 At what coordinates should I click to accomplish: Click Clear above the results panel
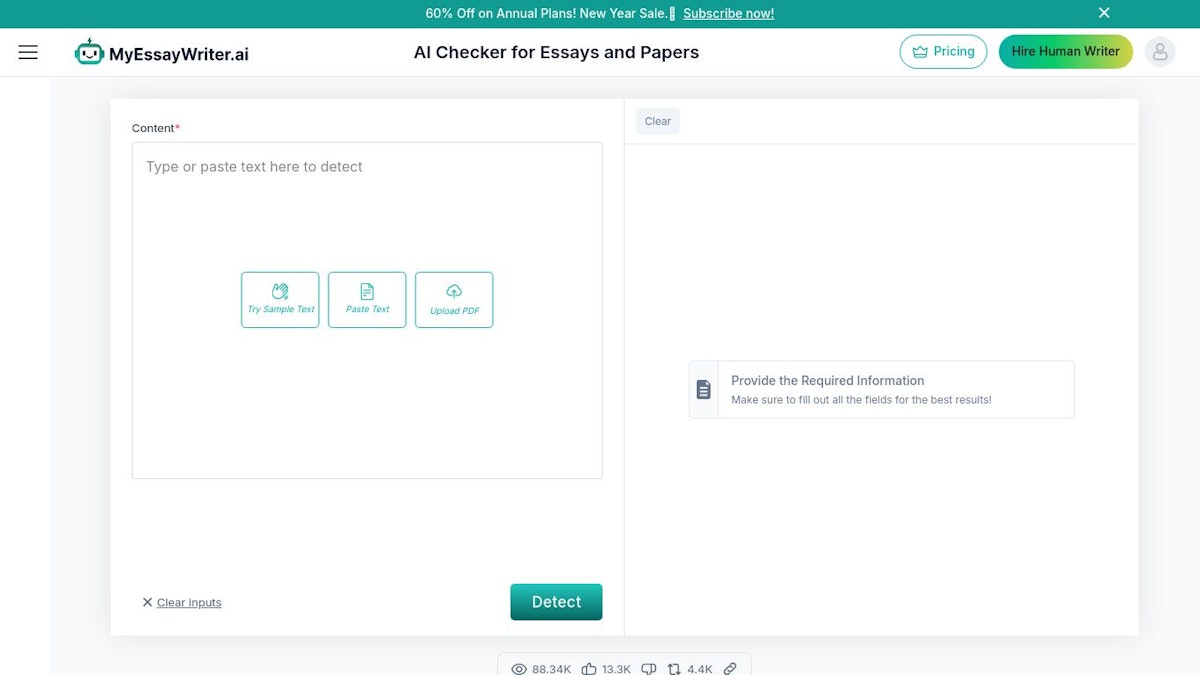657,121
